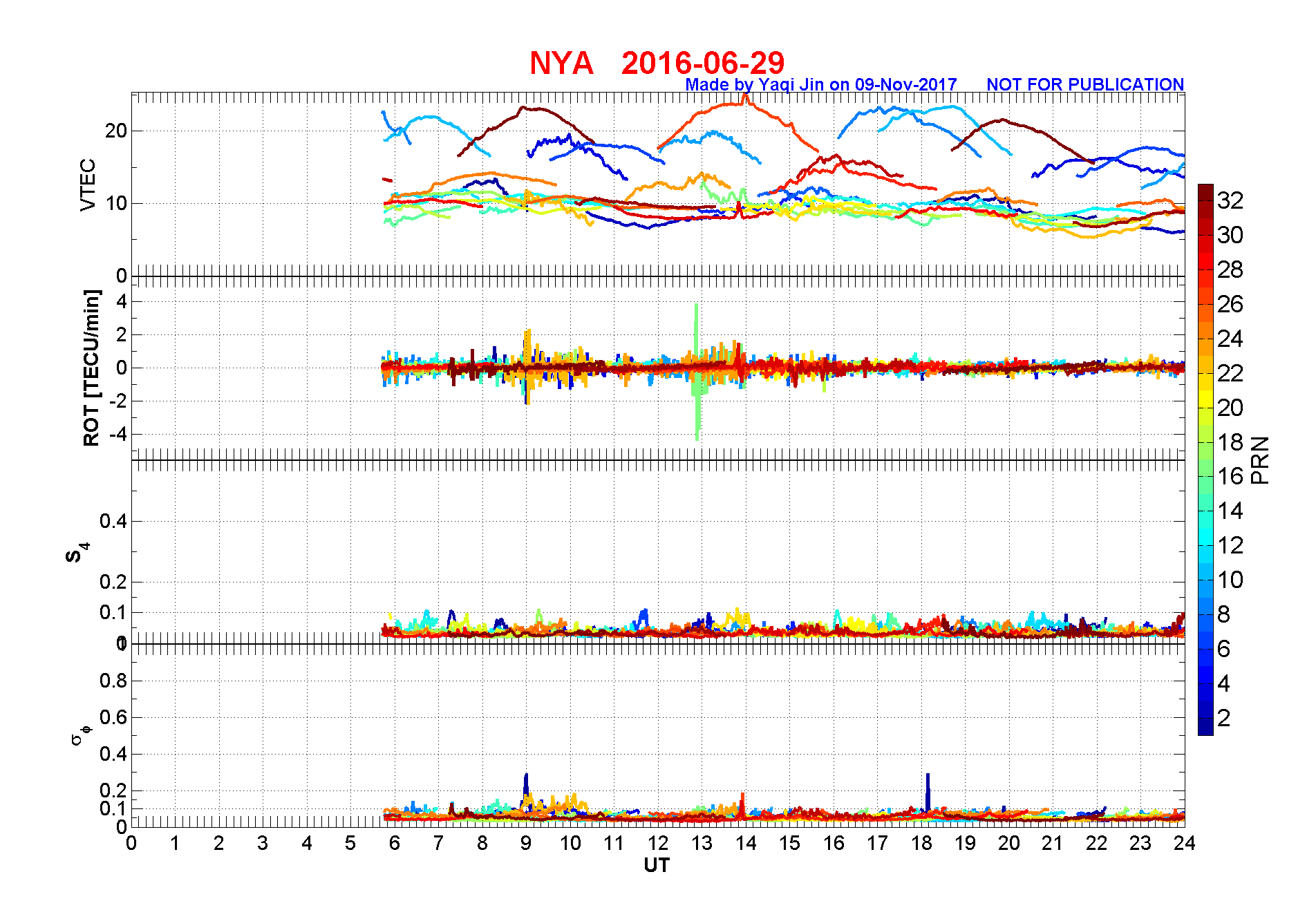
Task: Click the PRN colorbar strip
Action: point(1205,459)
